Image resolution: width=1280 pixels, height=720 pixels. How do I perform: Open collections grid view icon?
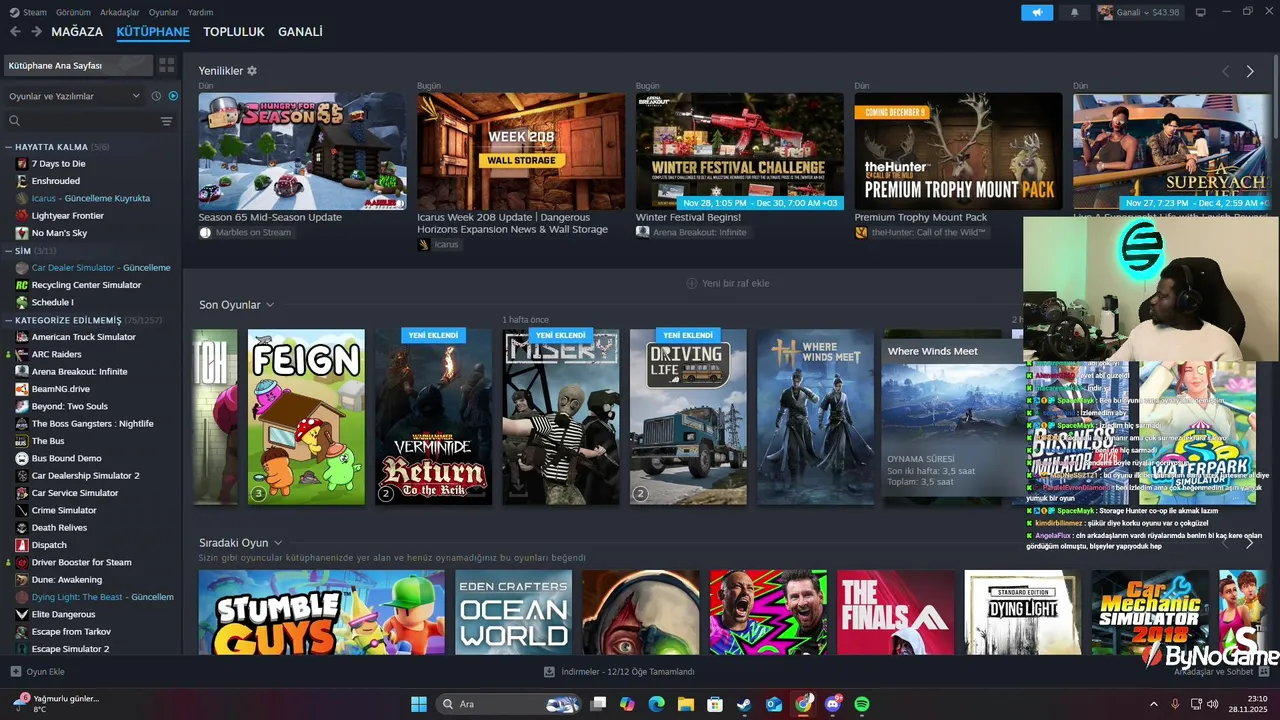(167, 65)
